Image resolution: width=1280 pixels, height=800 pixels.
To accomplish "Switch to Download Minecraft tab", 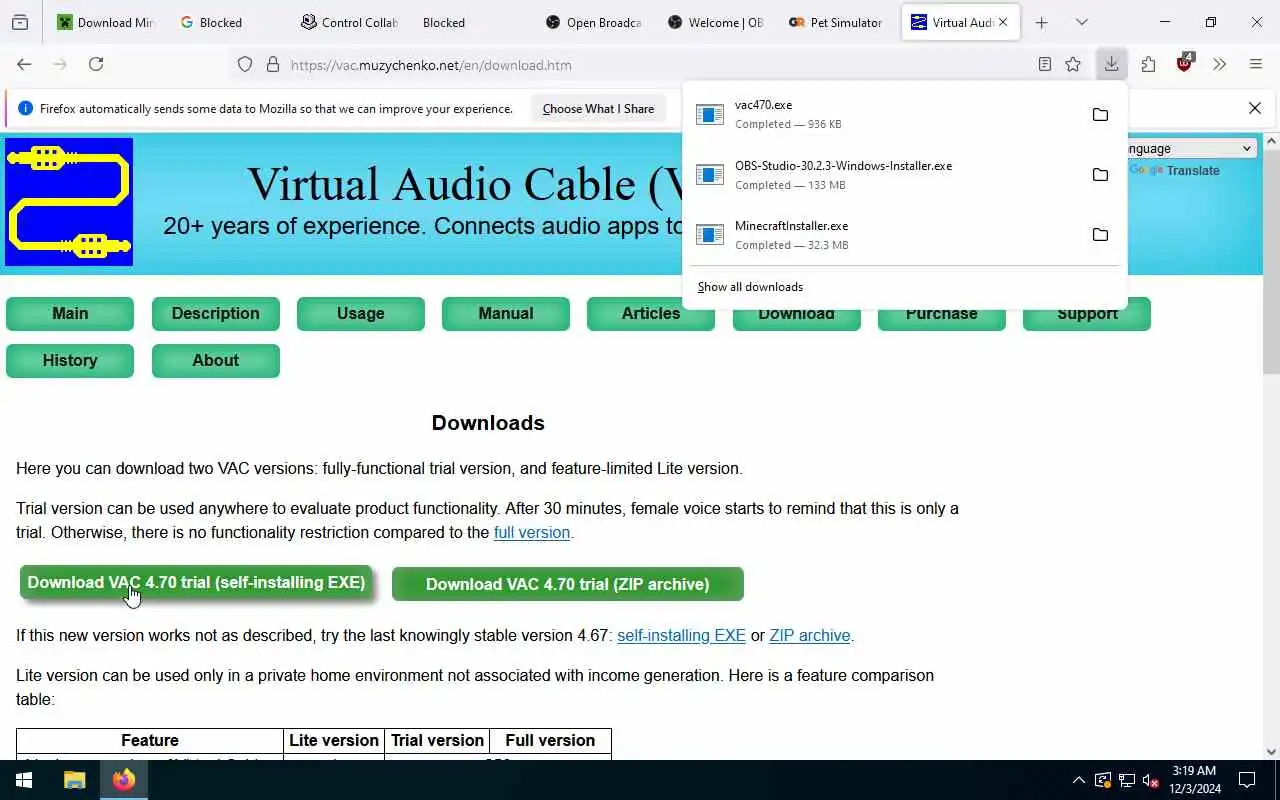I will (106, 22).
